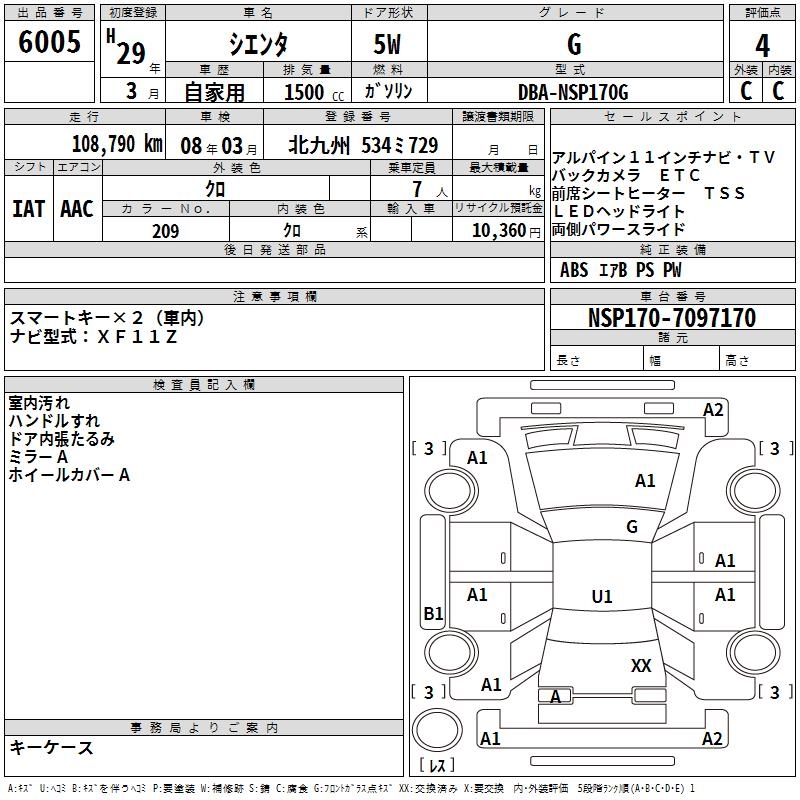Select the A2 mark at the diagram's top right
Screen dimensions: 800x800
coord(713,410)
